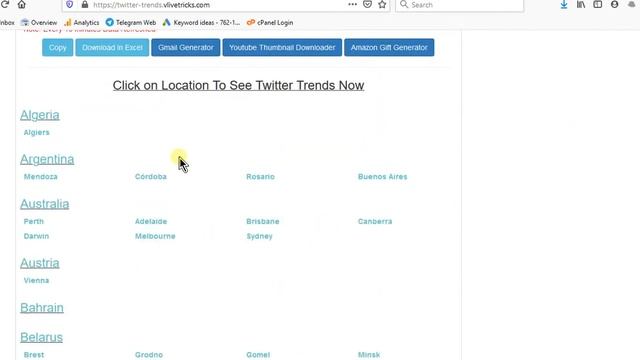Open Keyword ideas bookmark
This screenshot has width=640, height=360.
201,22
